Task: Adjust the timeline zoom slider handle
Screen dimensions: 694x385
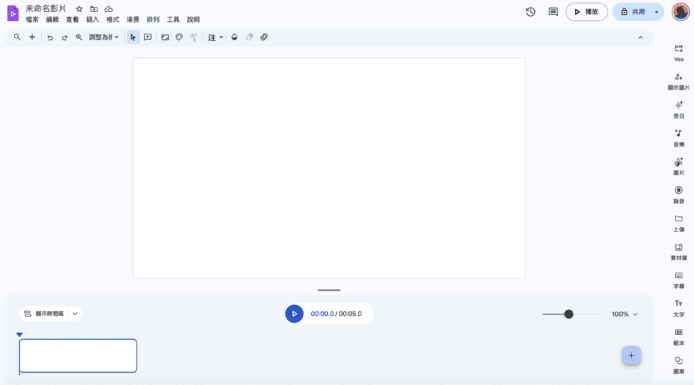Action: (x=569, y=314)
